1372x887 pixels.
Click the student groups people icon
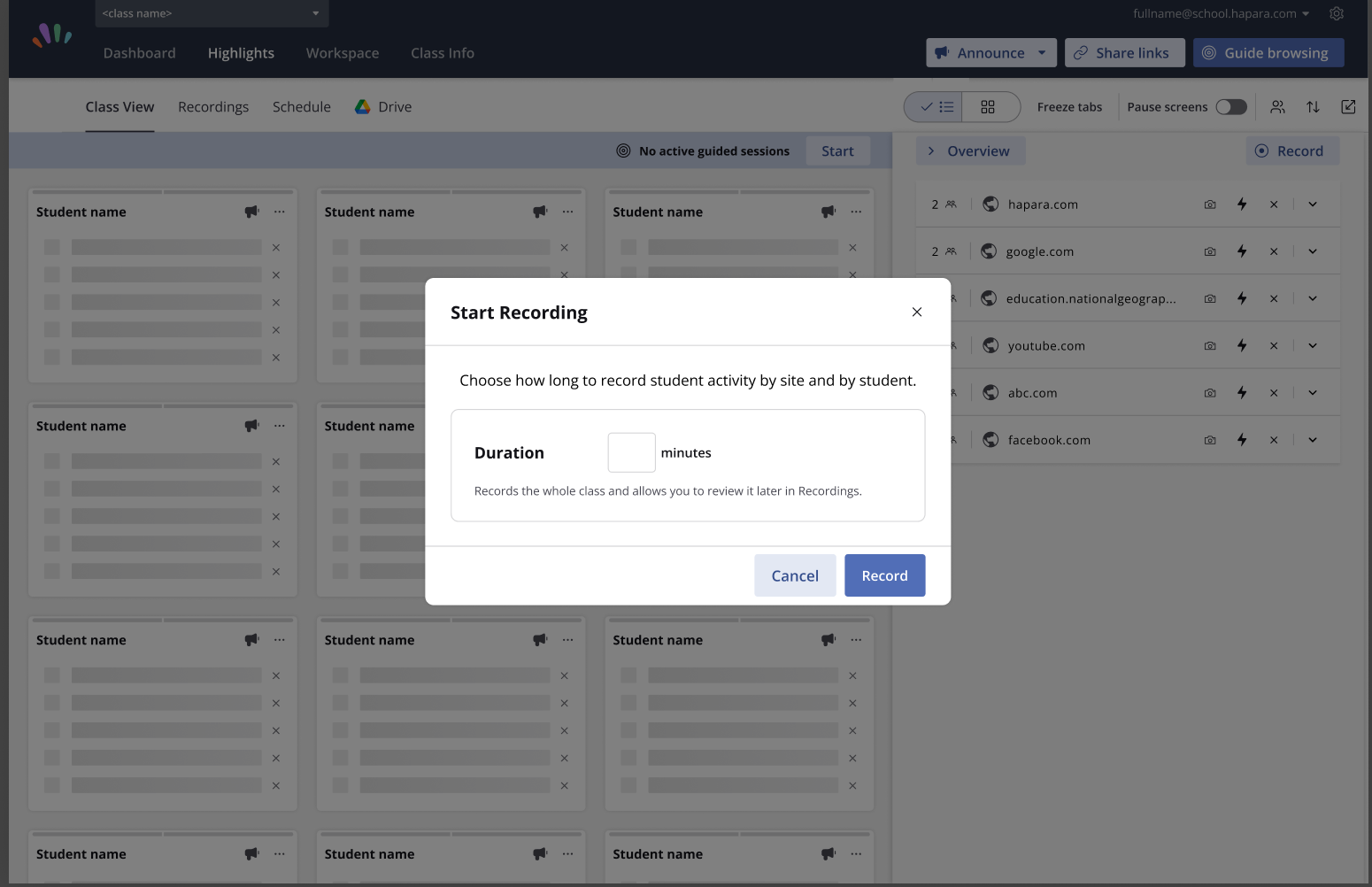point(1277,107)
